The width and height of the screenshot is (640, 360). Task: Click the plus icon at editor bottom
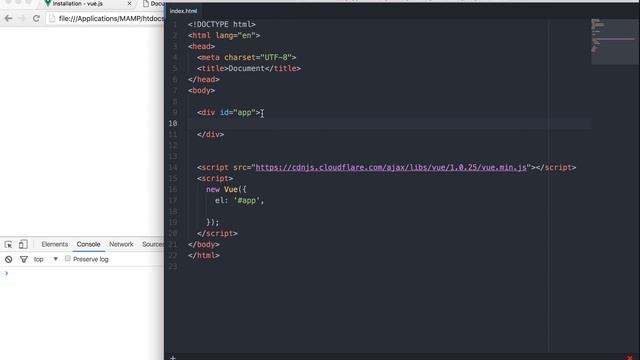[173, 358]
